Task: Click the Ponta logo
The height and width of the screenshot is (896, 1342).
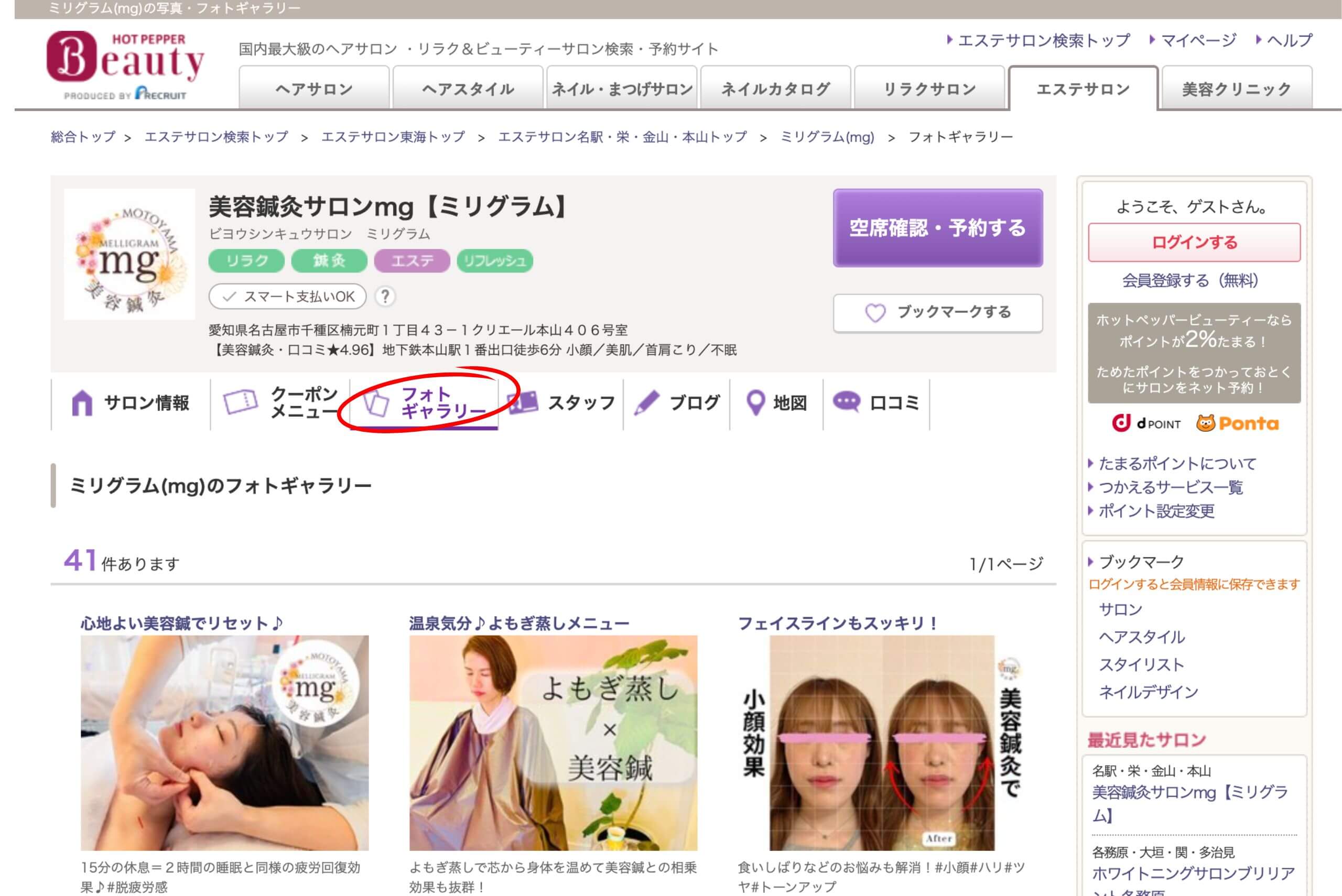Action: (1237, 423)
